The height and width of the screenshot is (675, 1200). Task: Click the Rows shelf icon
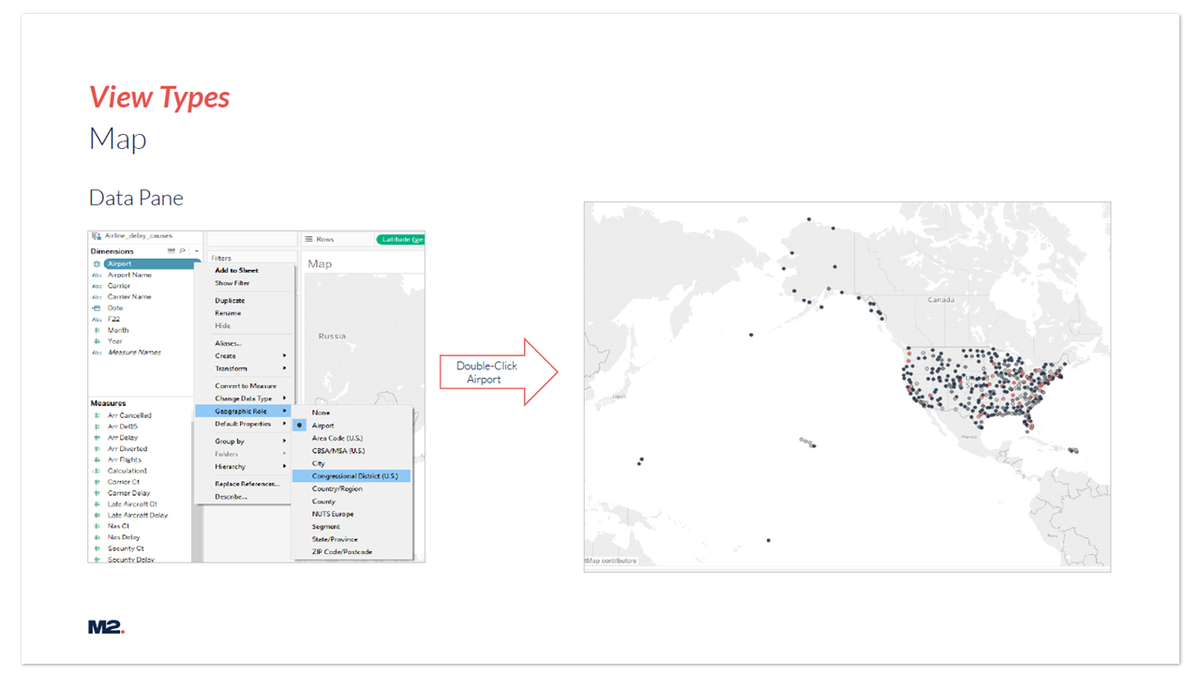pos(309,240)
